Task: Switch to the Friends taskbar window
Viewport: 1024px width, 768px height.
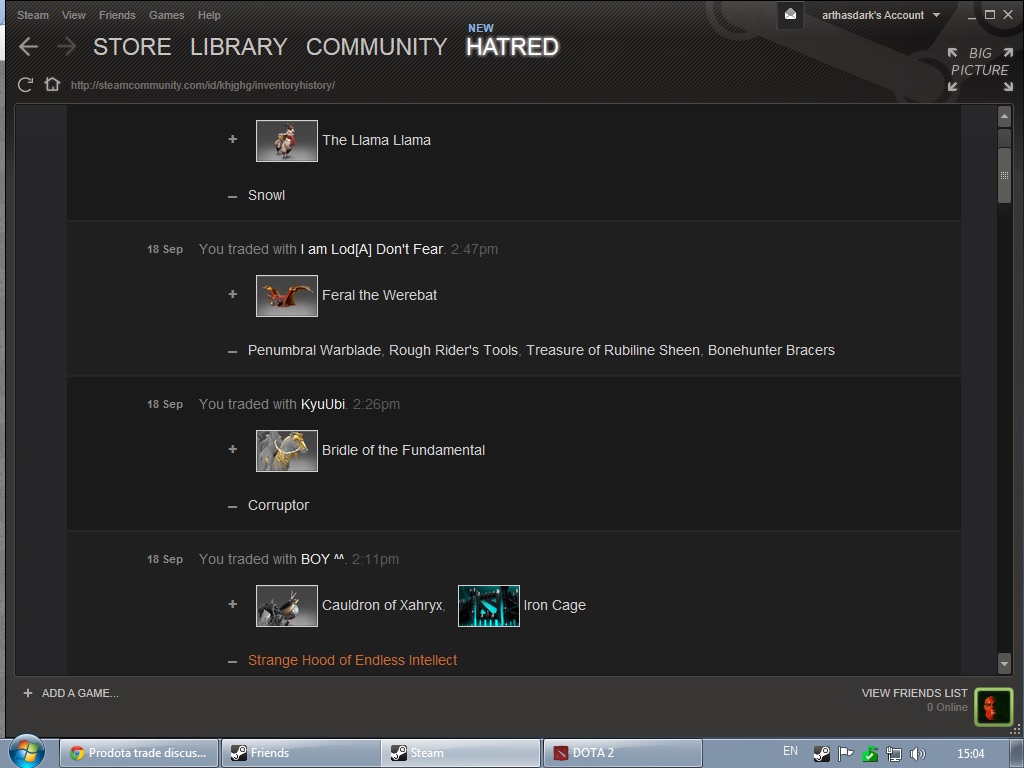Action: click(x=300, y=753)
